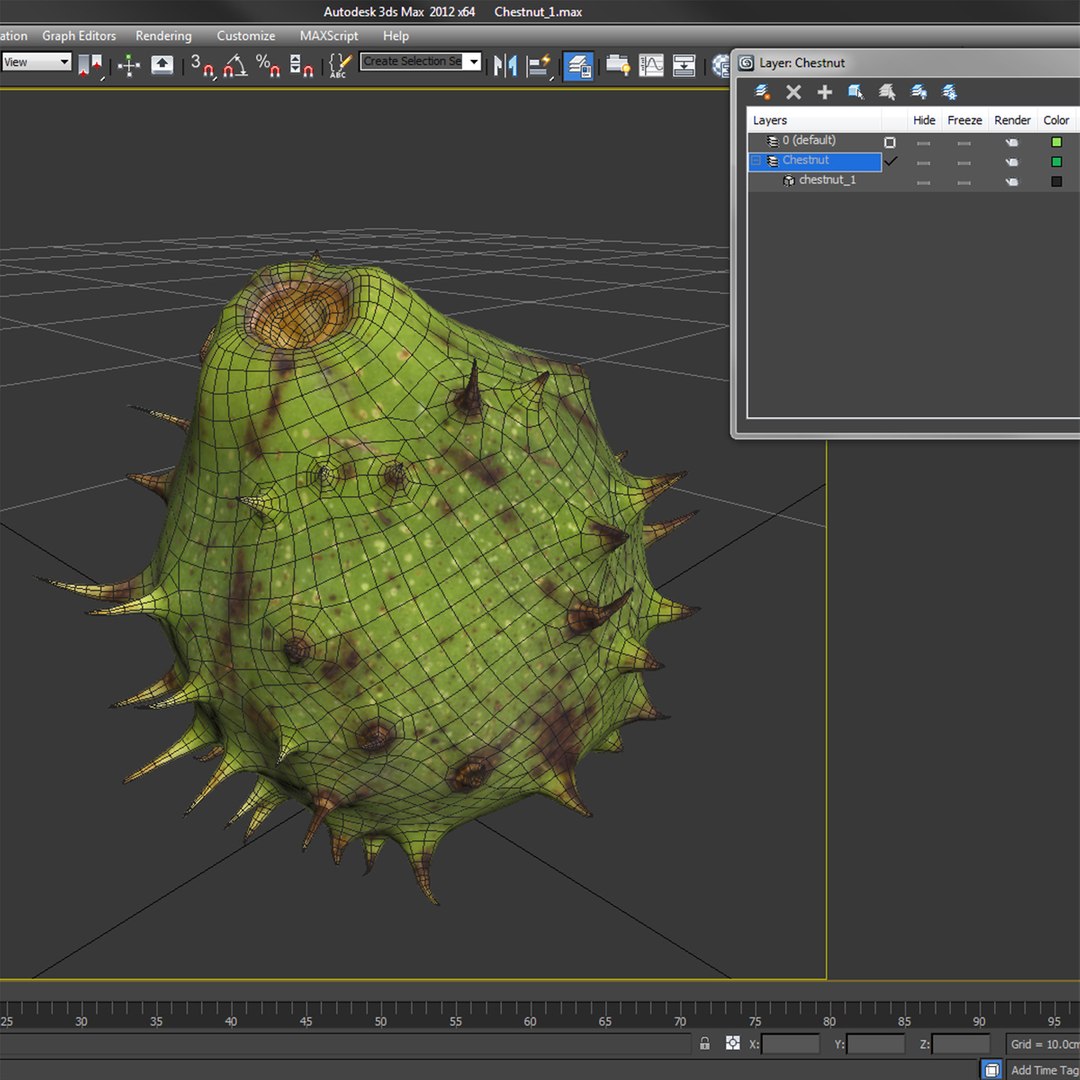Open the Schematic View

[684, 65]
